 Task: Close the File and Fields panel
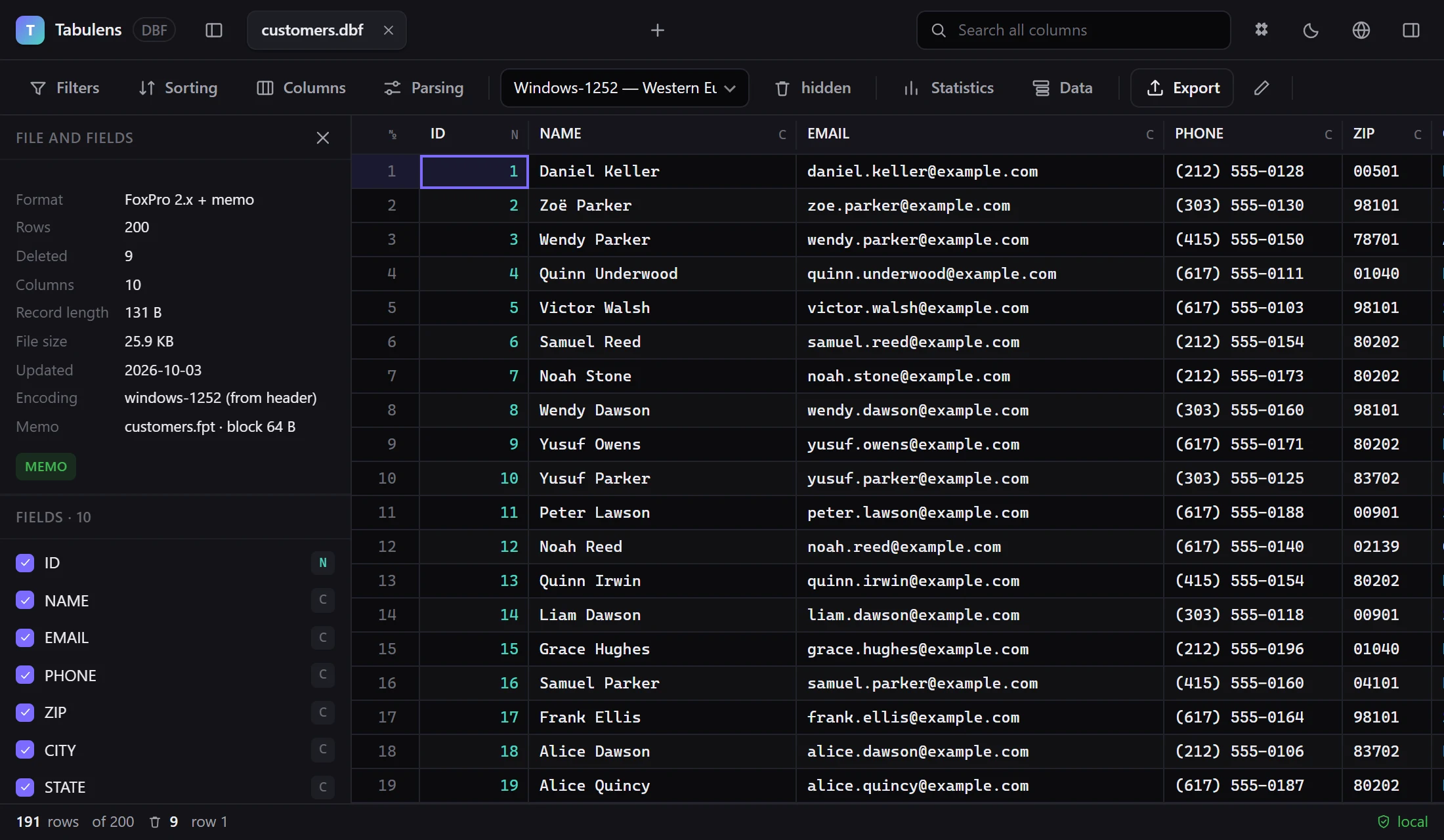point(323,138)
